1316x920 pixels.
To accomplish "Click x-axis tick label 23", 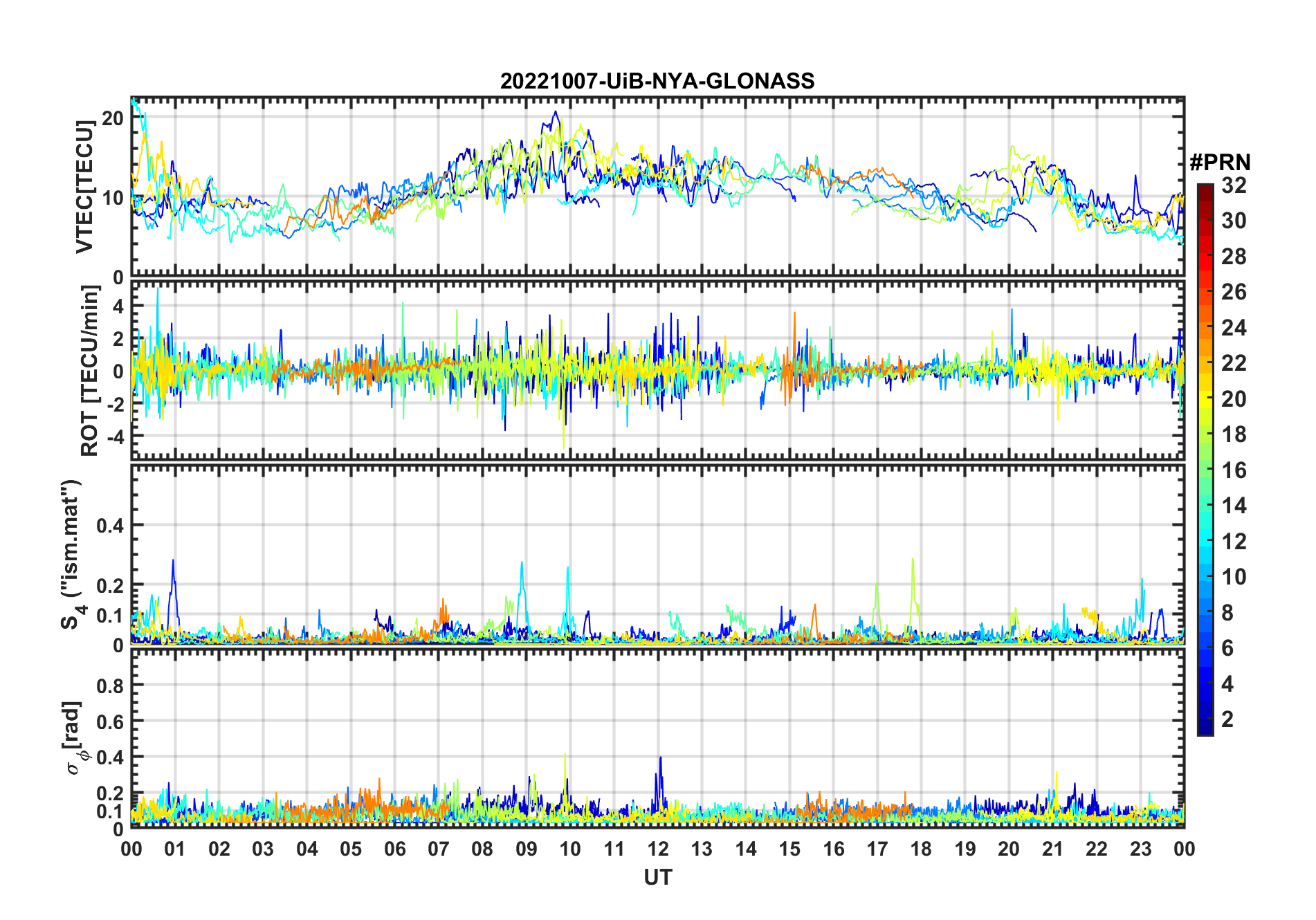I will pyautogui.click(x=1140, y=849).
